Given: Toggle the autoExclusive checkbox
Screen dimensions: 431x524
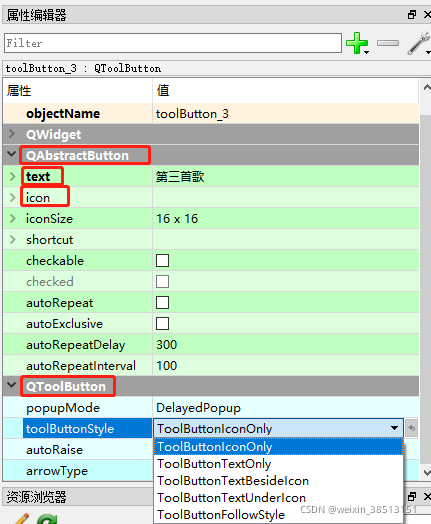Looking at the screenshot, I should click(162, 323).
